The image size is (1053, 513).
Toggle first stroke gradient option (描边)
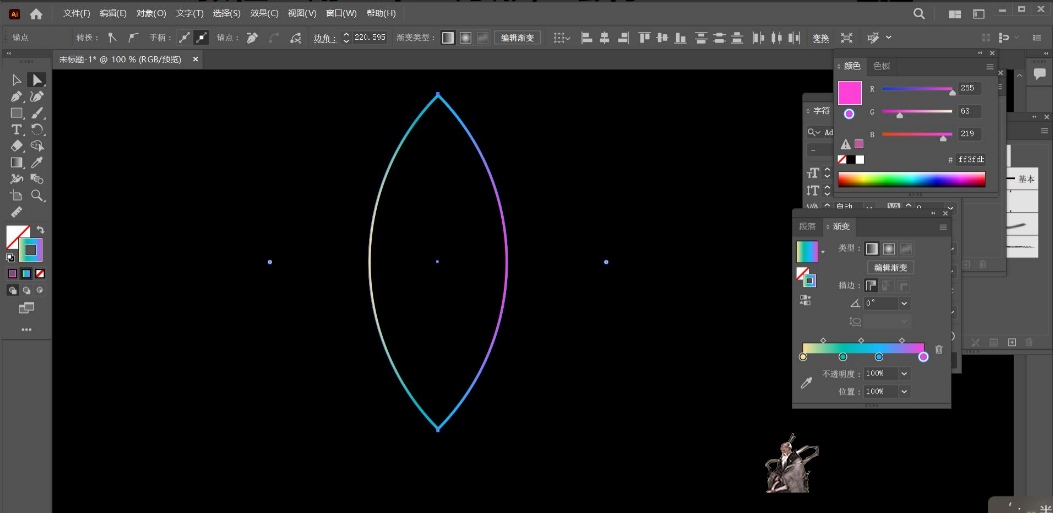click(871, 285)
